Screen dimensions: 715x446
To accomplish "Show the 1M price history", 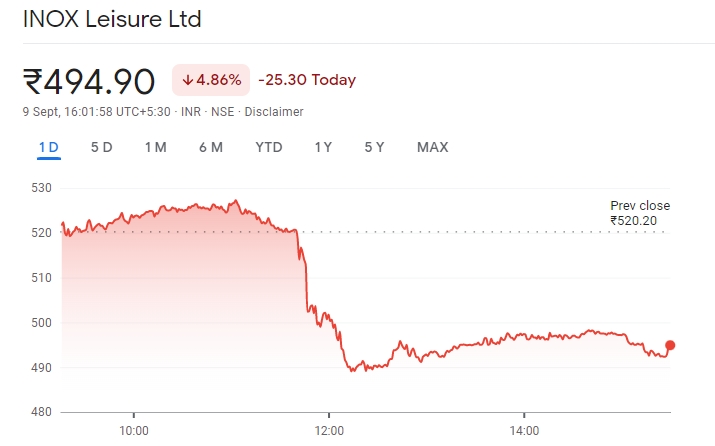I will 155,148.
